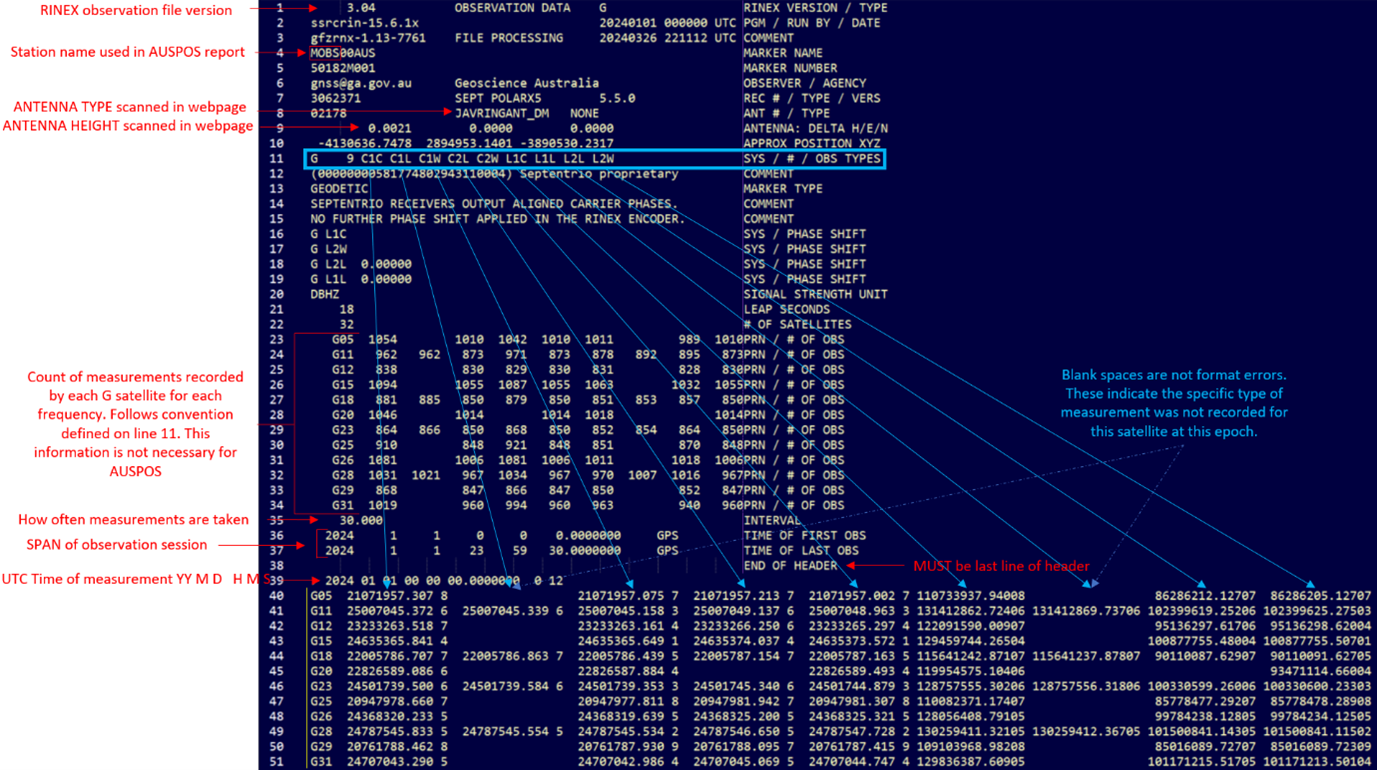1377x770 pixels.
Task: Click the 'SPAN of observation session' annotation
Action: tap(117, 544)
